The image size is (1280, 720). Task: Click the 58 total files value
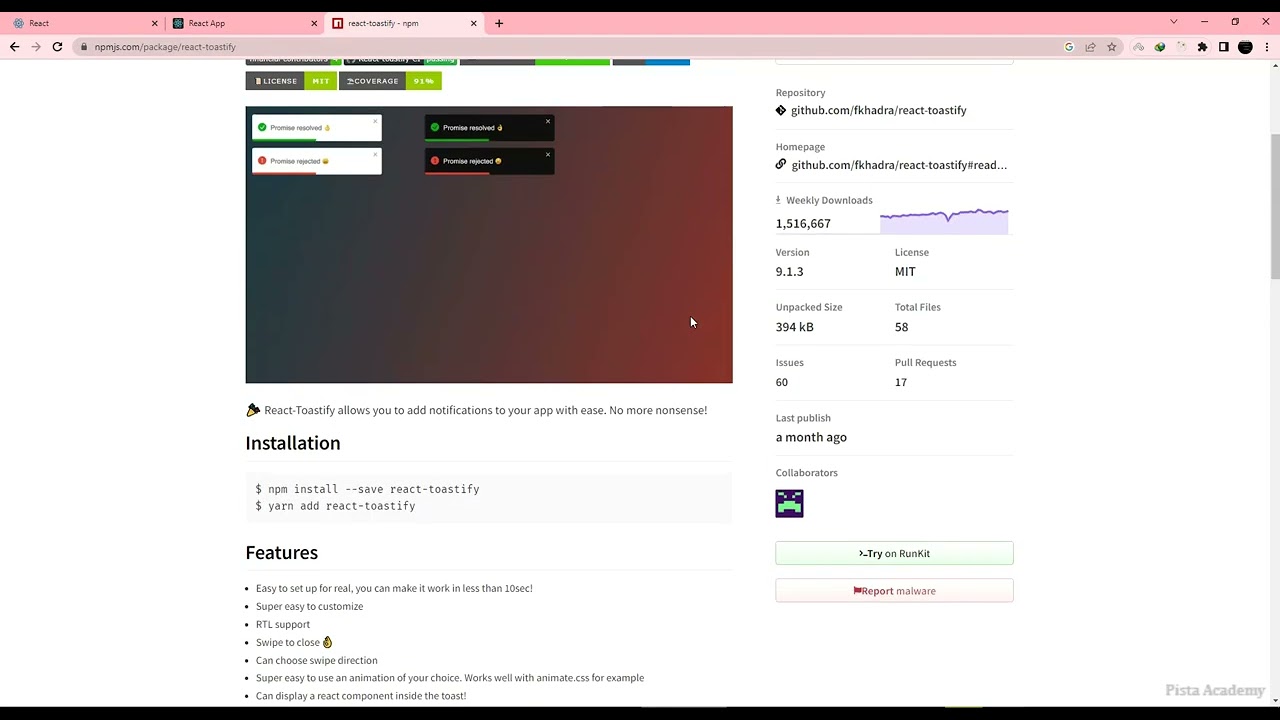[x=901, y=327]
